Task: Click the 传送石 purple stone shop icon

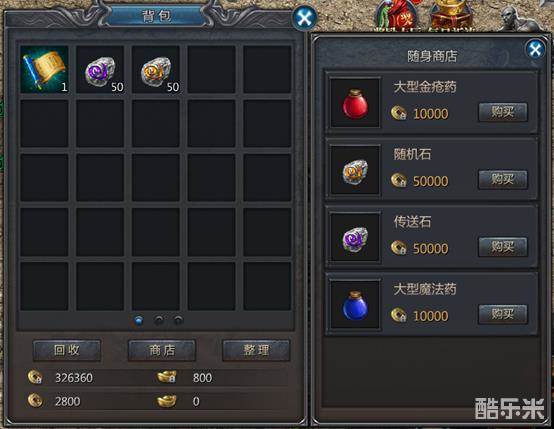Action: pyautogui.click(x=355, y=237)
